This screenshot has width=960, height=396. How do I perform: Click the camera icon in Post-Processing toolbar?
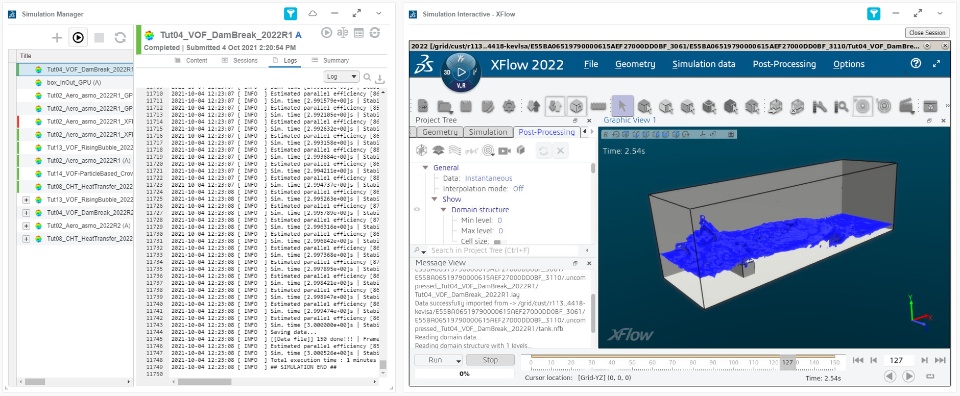(x=504, y=150)
